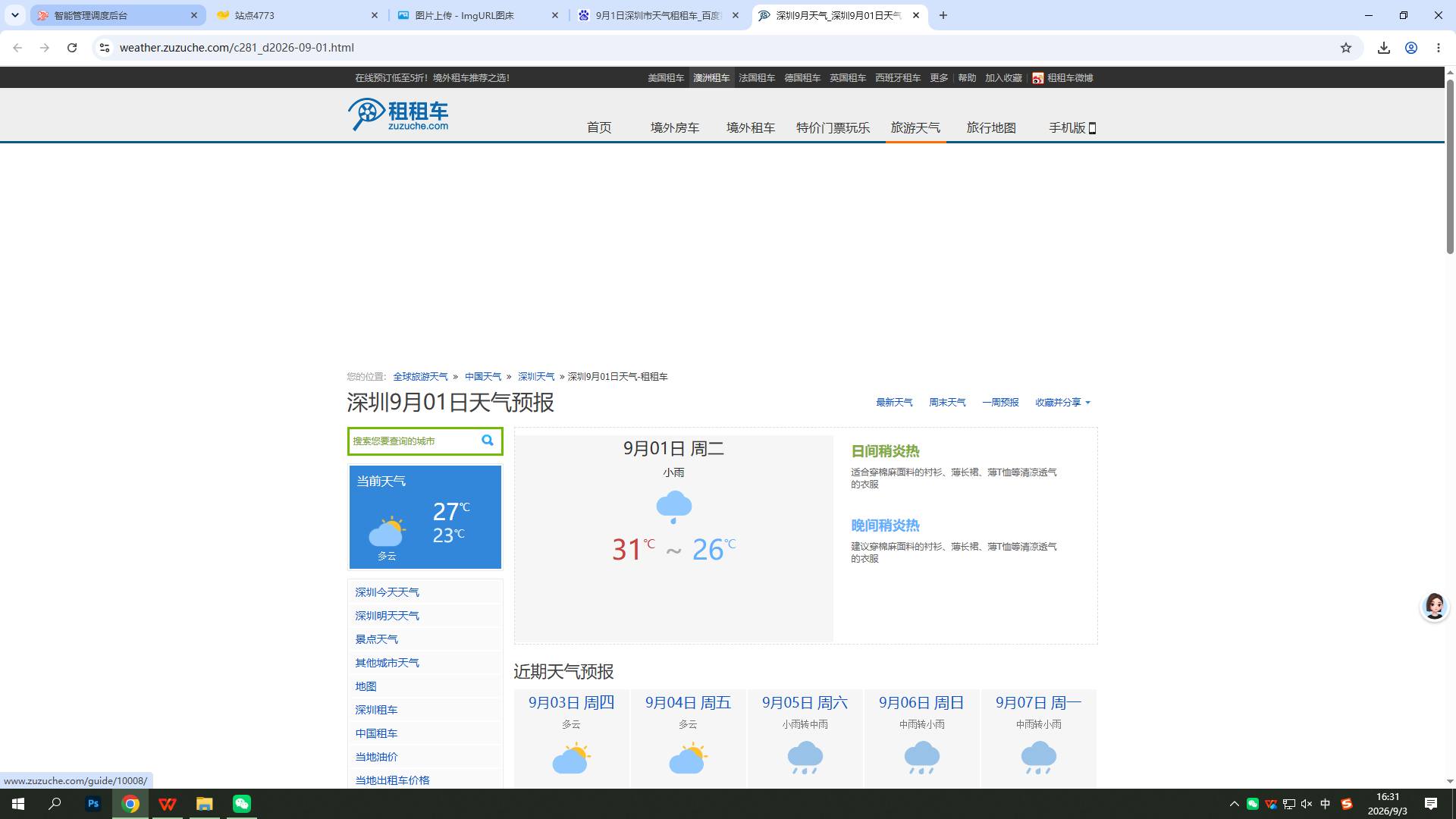Image resolution: width=1456 pixels, height=819 pixels.
Task: Open 首页 in the main navigation
Action: (x=599, y=127)
